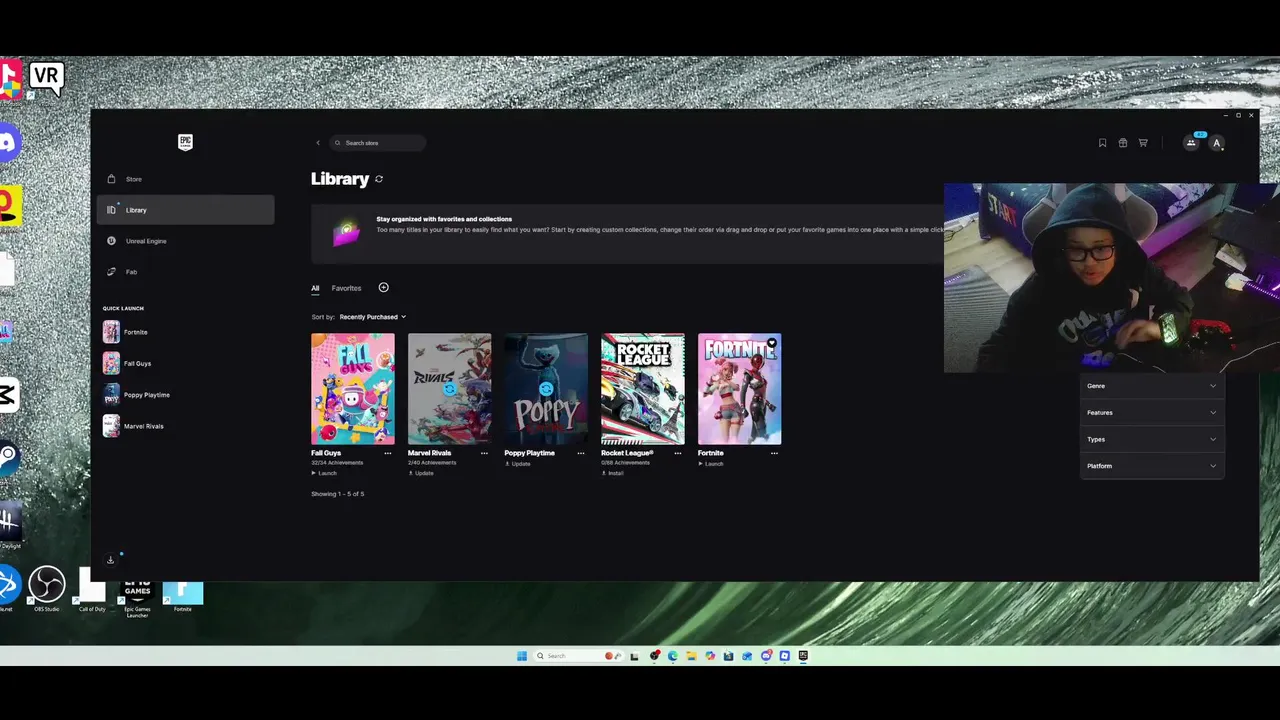This screenshot has width=1280, height=720.
Task: Open Fab in the sidebar
Action: click(186, 272)
